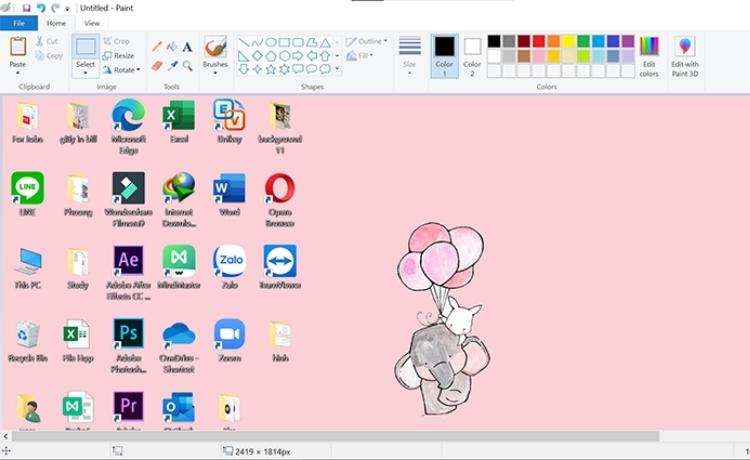
Task: Redo the last undone action
Action: pyautogui.click(x=55, y=8)
